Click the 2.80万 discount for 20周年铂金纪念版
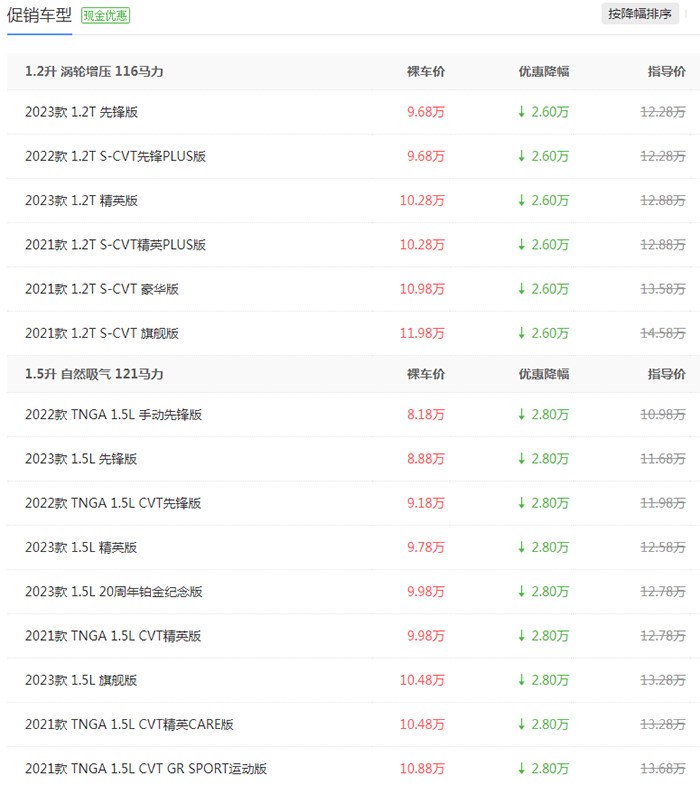Screen dimensions: 700x785 pos(544,592)
